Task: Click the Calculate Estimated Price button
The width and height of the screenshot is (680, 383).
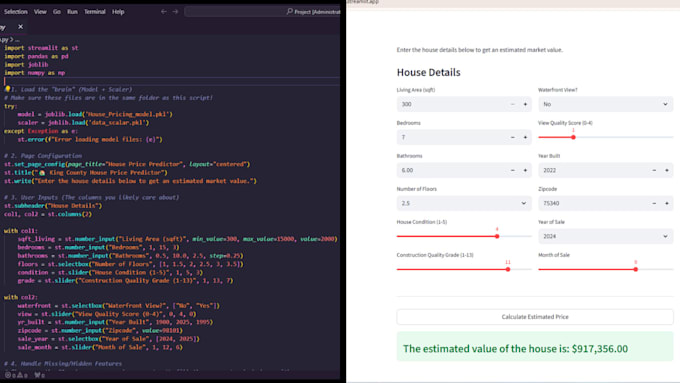Action: (x=535, y=317)
